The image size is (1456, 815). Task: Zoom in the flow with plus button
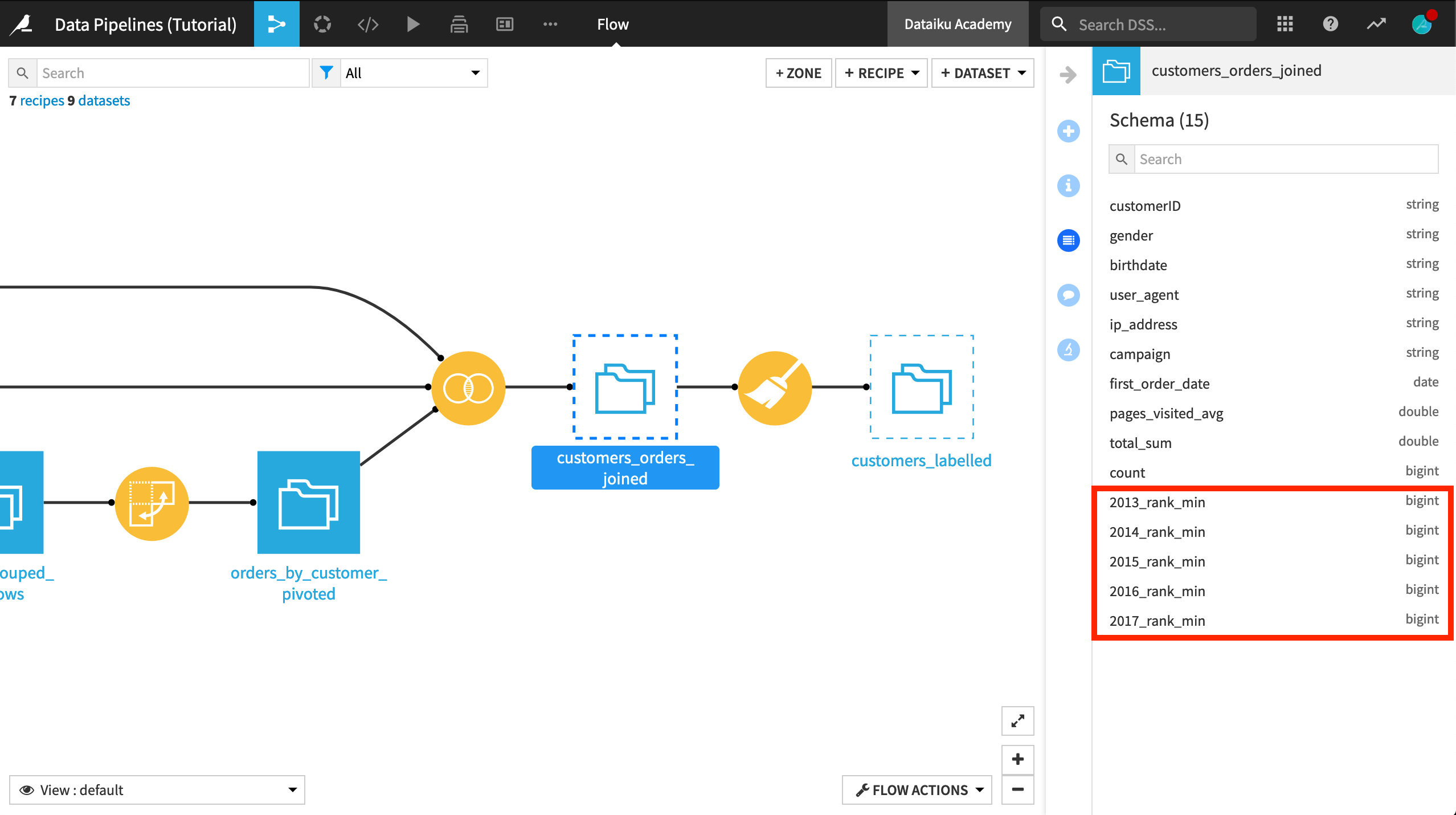pos(1018,760)
